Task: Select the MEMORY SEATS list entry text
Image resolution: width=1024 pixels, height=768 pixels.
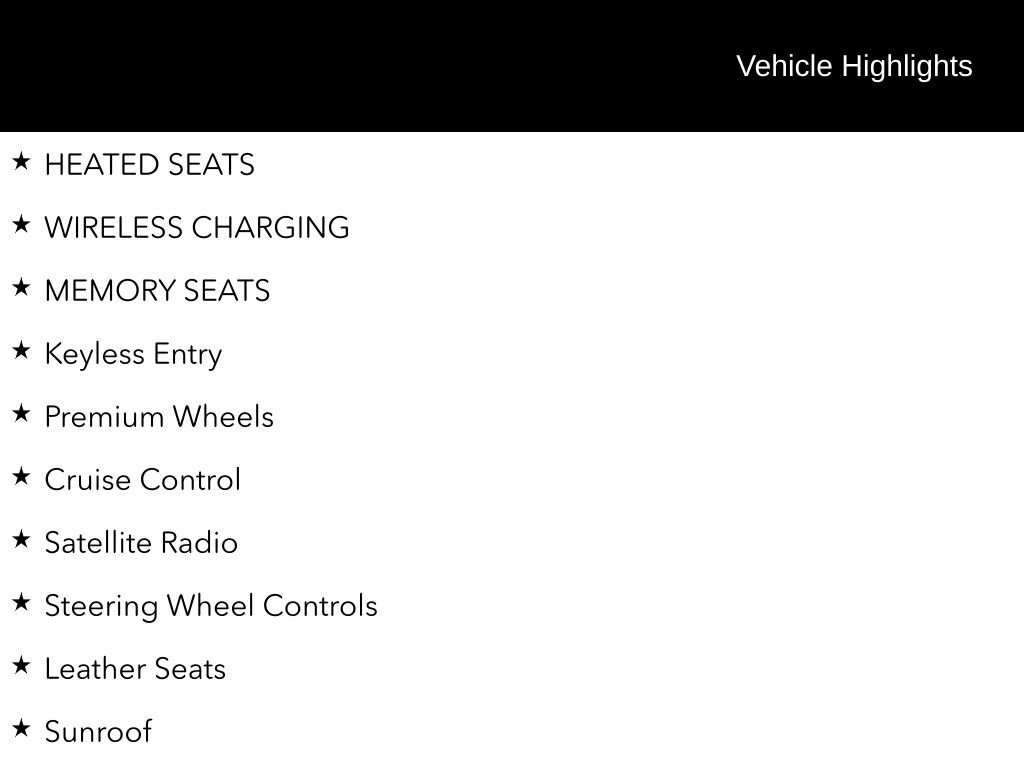Action: coord(158,291)
